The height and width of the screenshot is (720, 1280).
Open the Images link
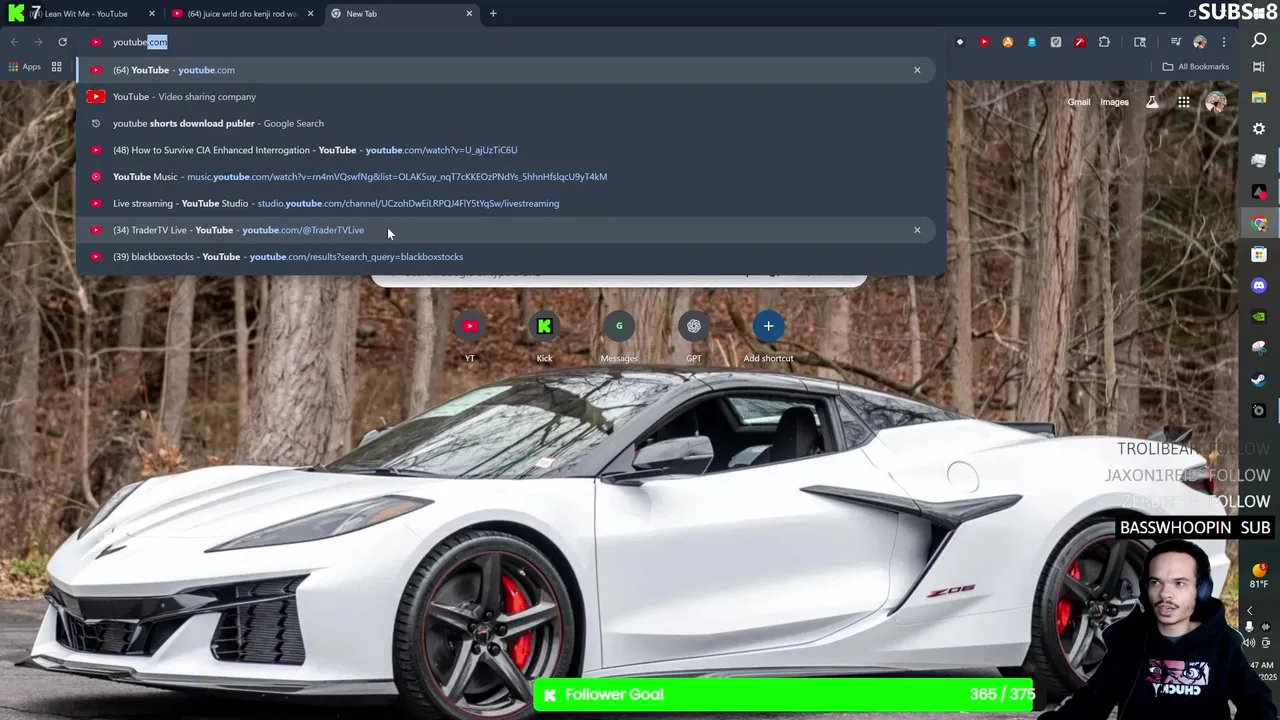1114,102
